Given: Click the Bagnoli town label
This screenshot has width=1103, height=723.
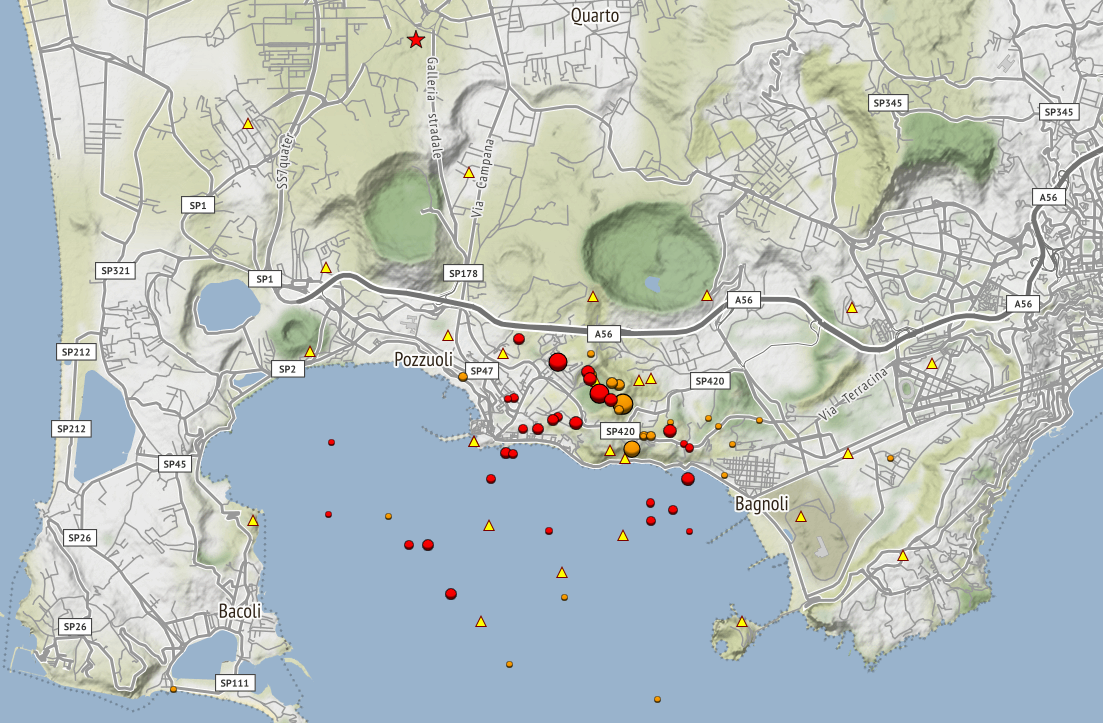Looking at the screenshot, I should pyautogui.click(x=764, y=503).
